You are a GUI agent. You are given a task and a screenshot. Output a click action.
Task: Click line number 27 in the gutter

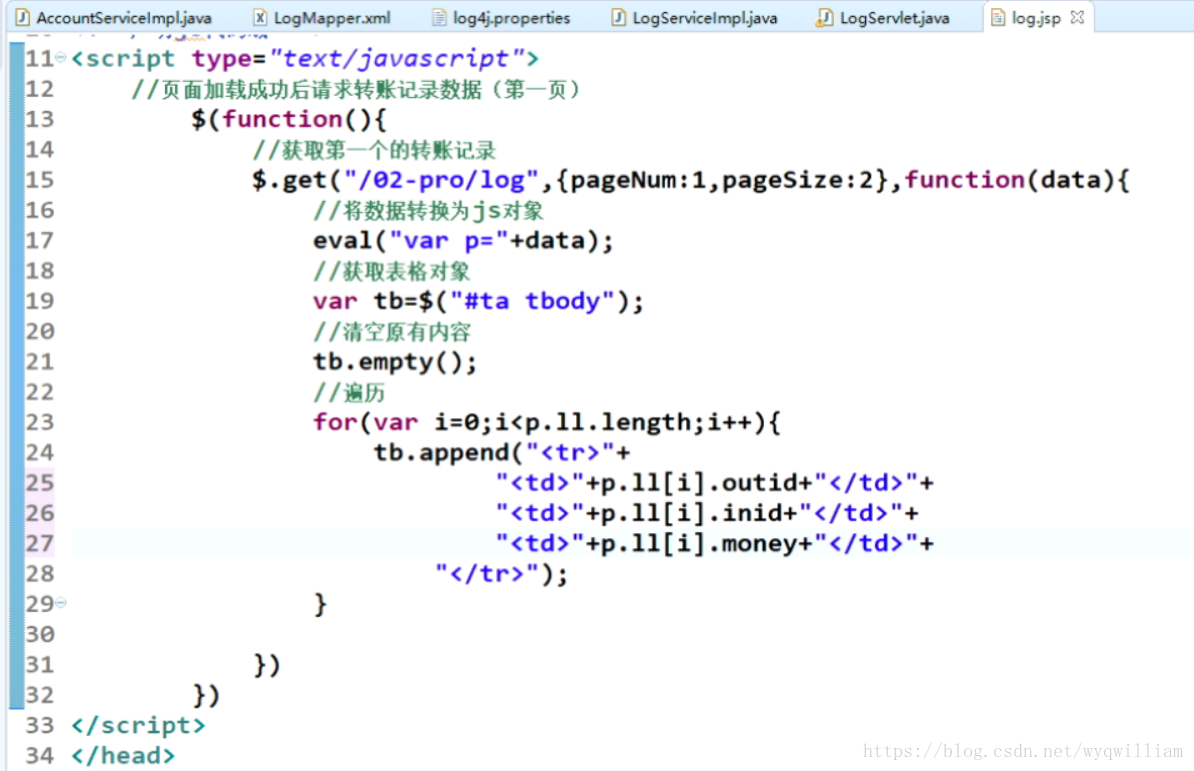click(40, 543)
